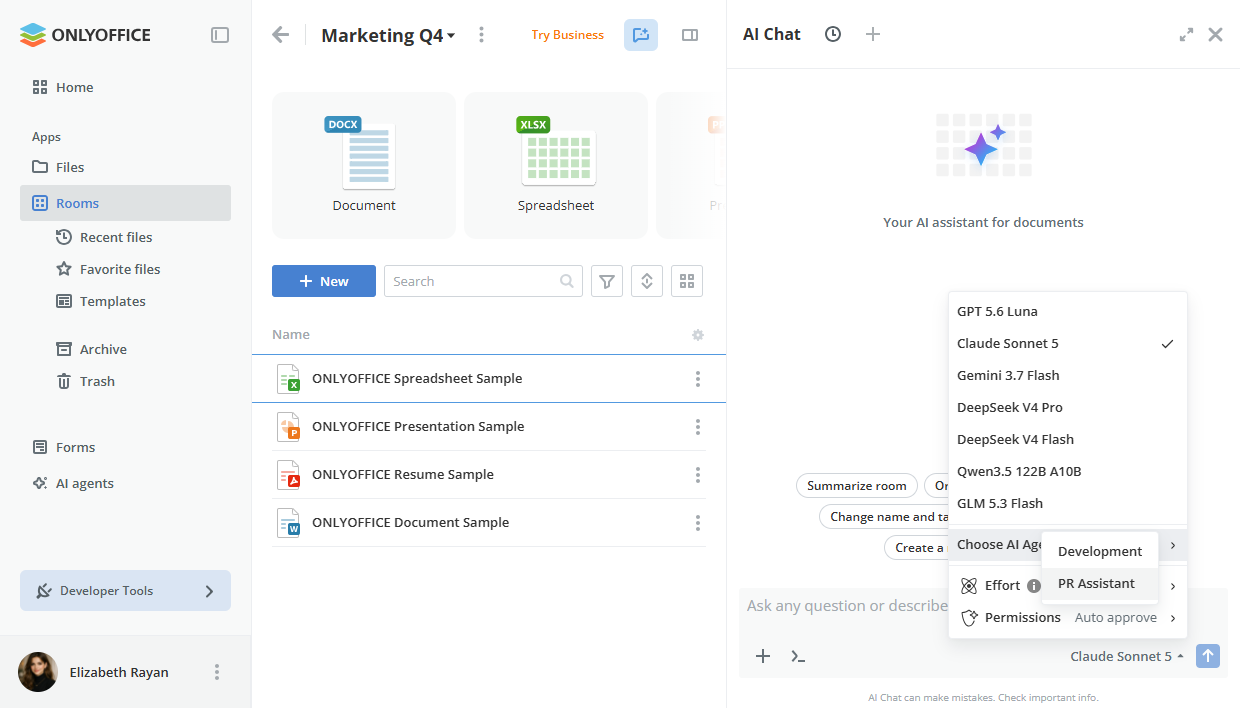Open options for ONLYOFFICE Presentation Sample

(698, 427)
